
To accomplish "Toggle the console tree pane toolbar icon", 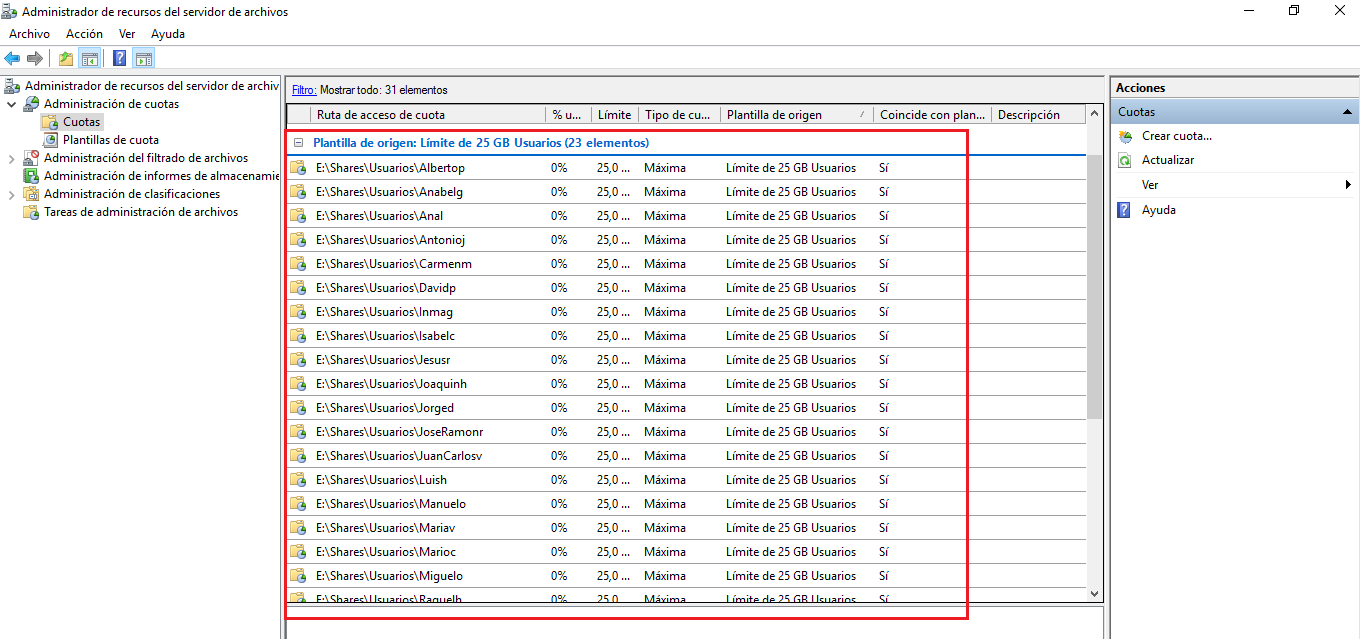I will coord(90,58).
